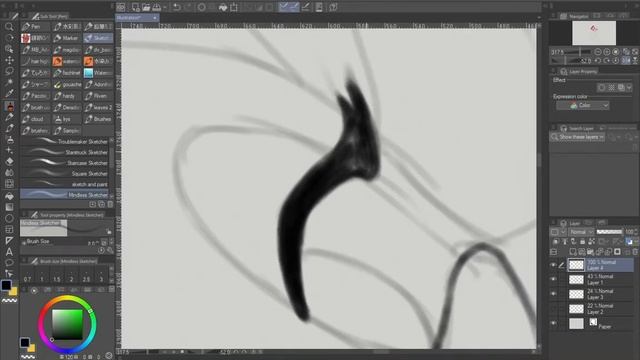Viewport: 640px width, 360px height.
Task: Choose Staircase Sketcher brush
Action: (x=64, y=162)
